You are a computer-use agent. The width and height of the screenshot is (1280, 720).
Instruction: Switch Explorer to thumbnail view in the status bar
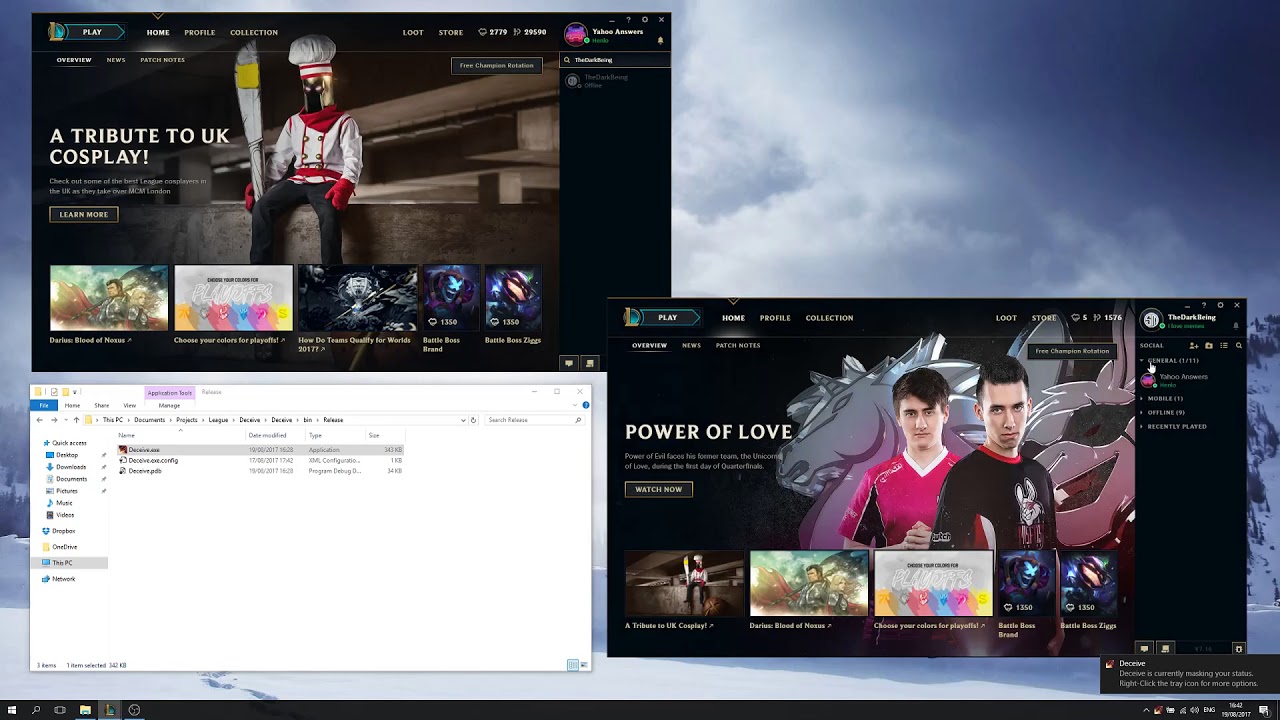[x=584, y=665]
